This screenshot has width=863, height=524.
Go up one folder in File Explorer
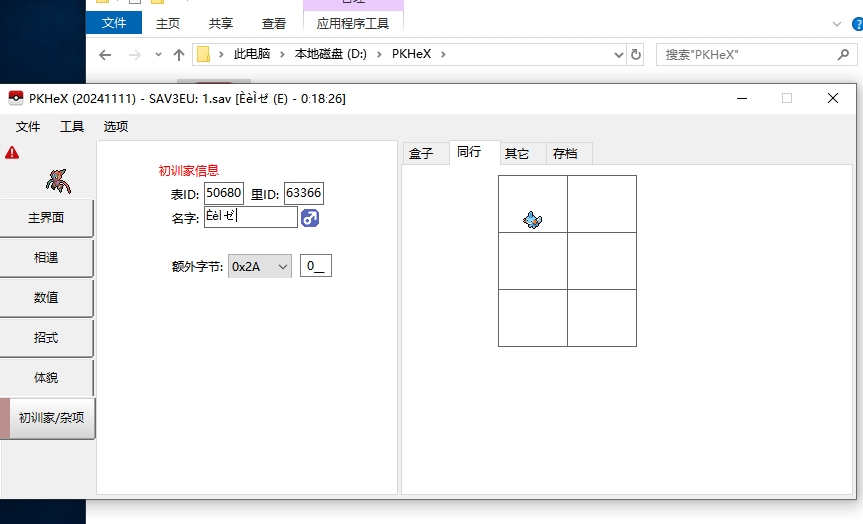178,54
